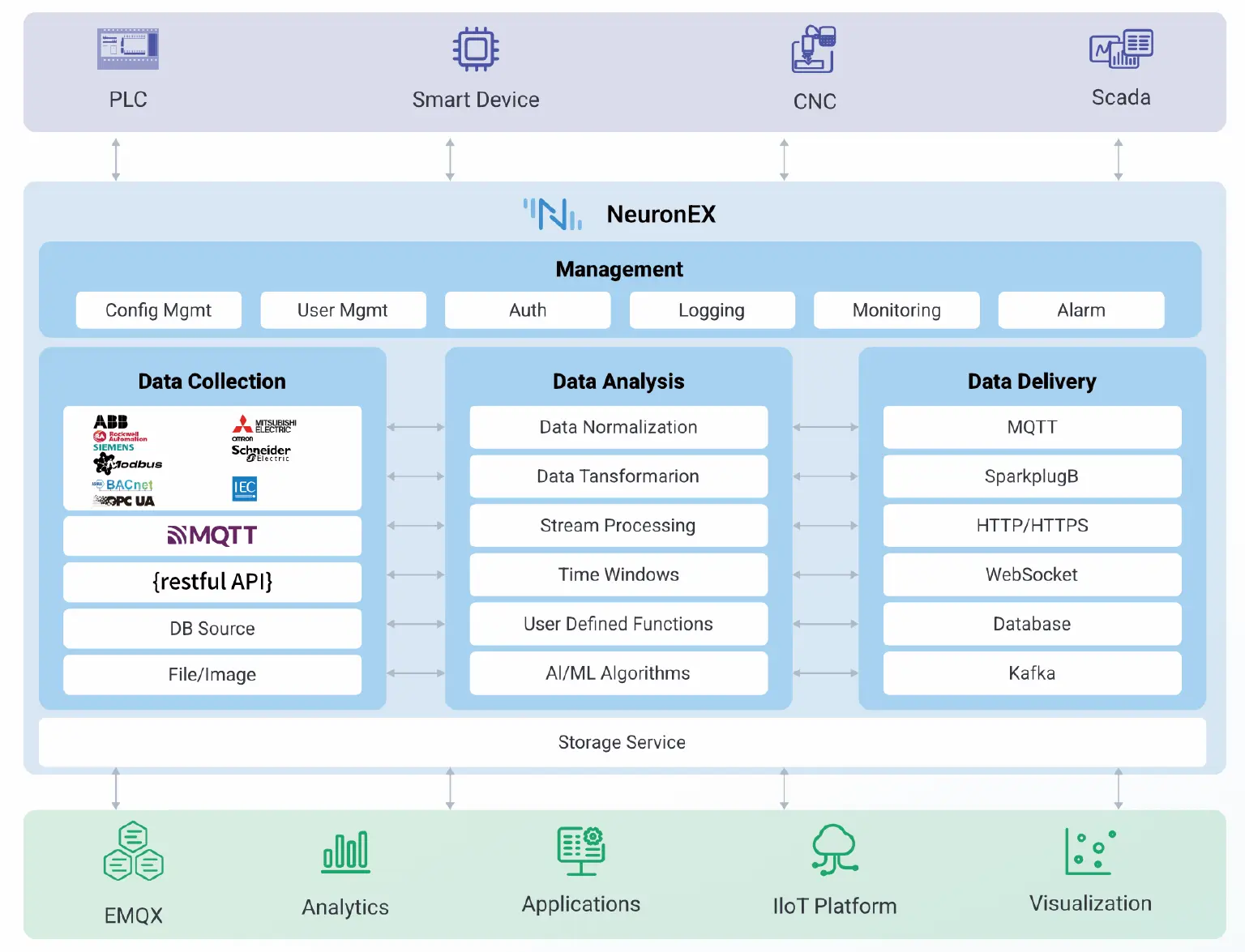The image size is (1245, 952).
Task: Click the IIoT Platform cloud icon
Action: click(832, 851)
